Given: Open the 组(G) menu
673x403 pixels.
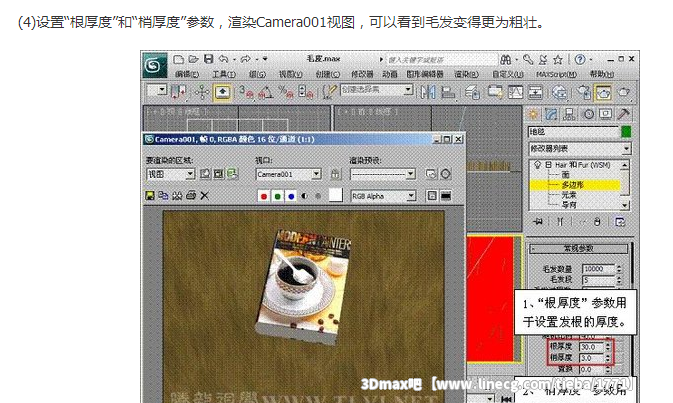Looking at the screenshot, I should pyautogui.click(x=257, y=74).
